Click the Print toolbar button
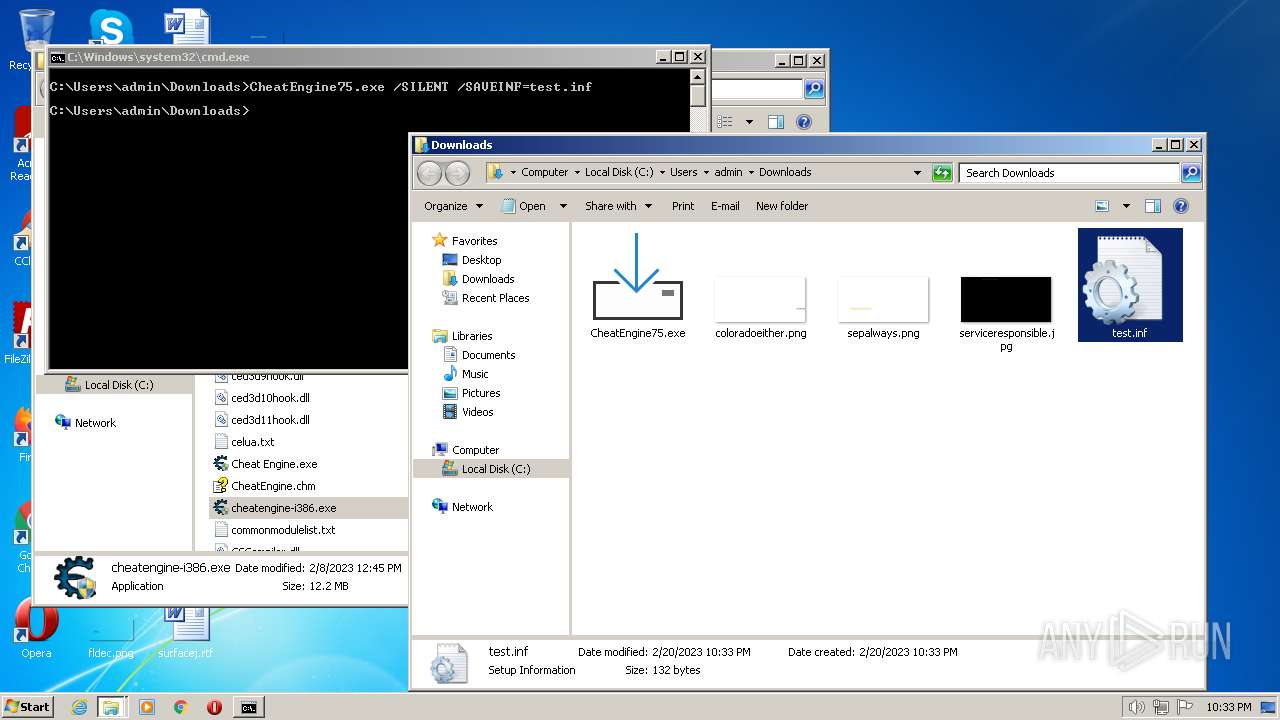The height and width of the screenshot is (720, 1280). coord(683,206)
